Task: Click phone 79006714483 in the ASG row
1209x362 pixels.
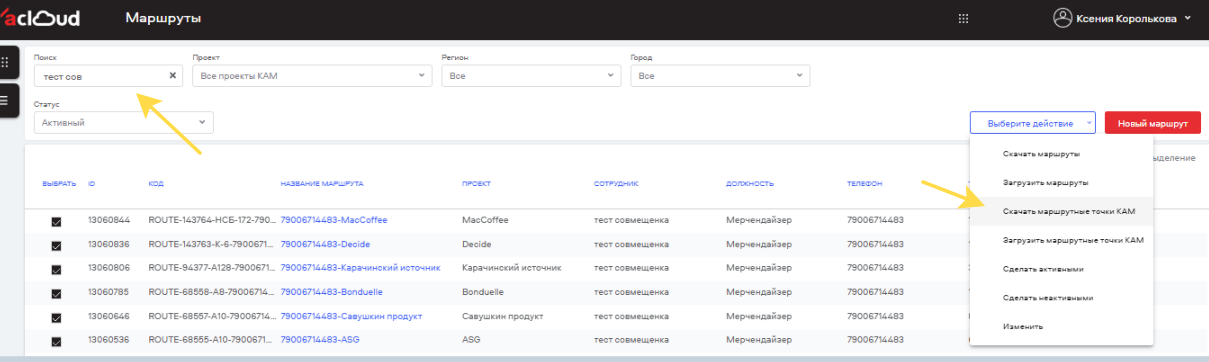Action: pos(875,339)
